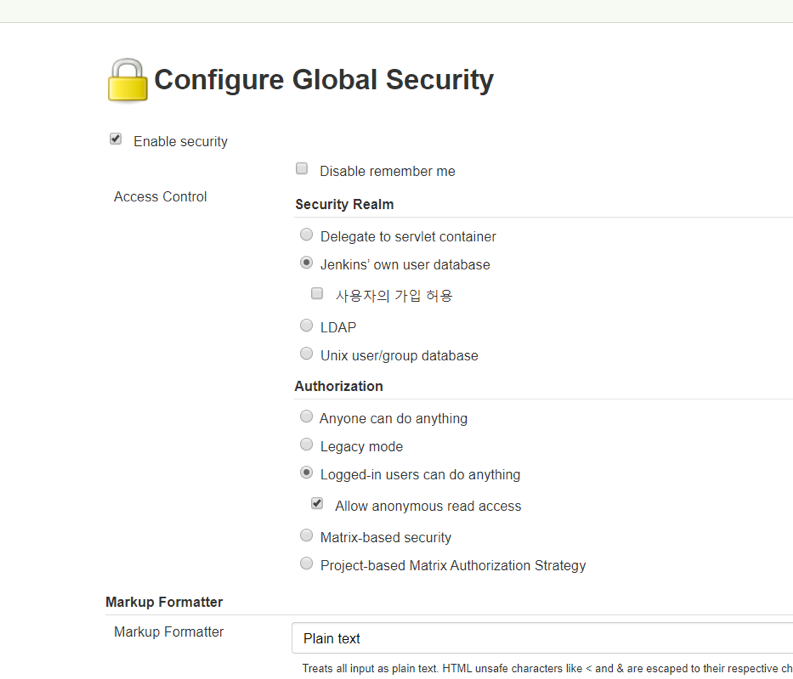This screenshot has width=793, height=679.
Task: Check the Disable remember me box
Action: point(302,168)
